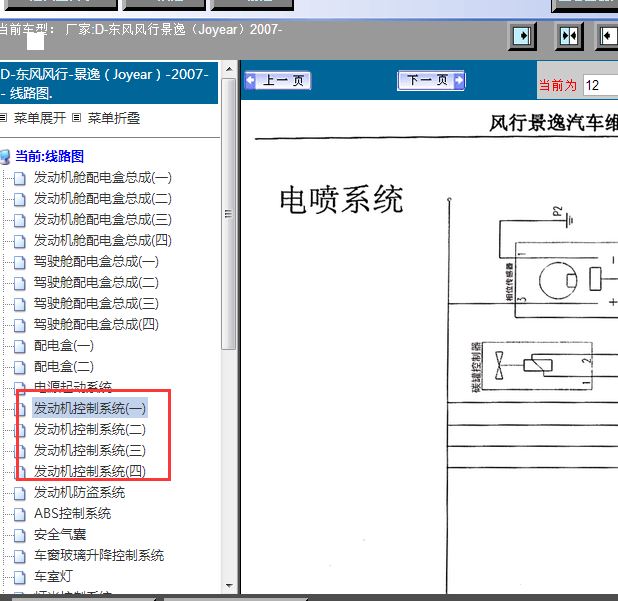Viewport: 618px width, 601px height.
Task: Click the page icon beside 驾驶舱配电盒总成(三)
Action: (x=19, y=304)
